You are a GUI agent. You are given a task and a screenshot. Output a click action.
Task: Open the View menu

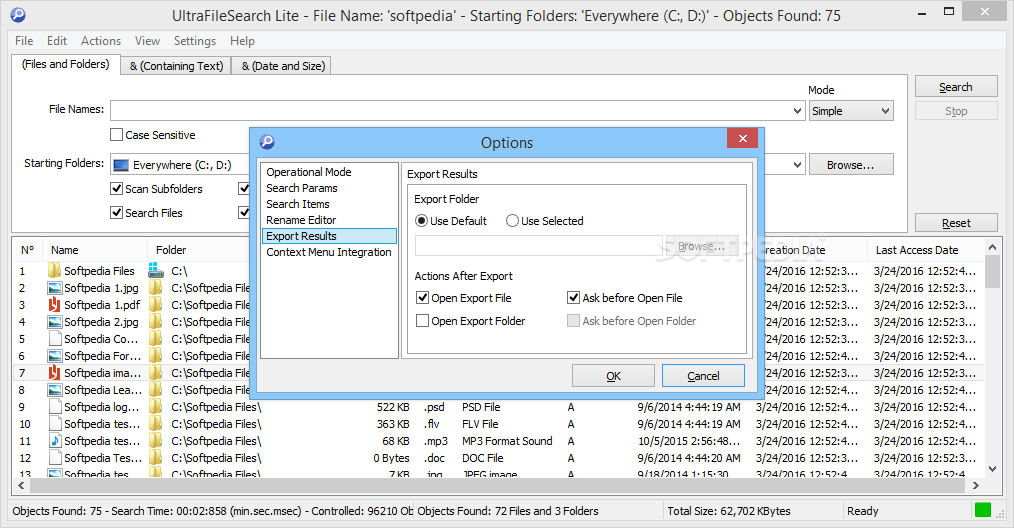tap(147, 41)
